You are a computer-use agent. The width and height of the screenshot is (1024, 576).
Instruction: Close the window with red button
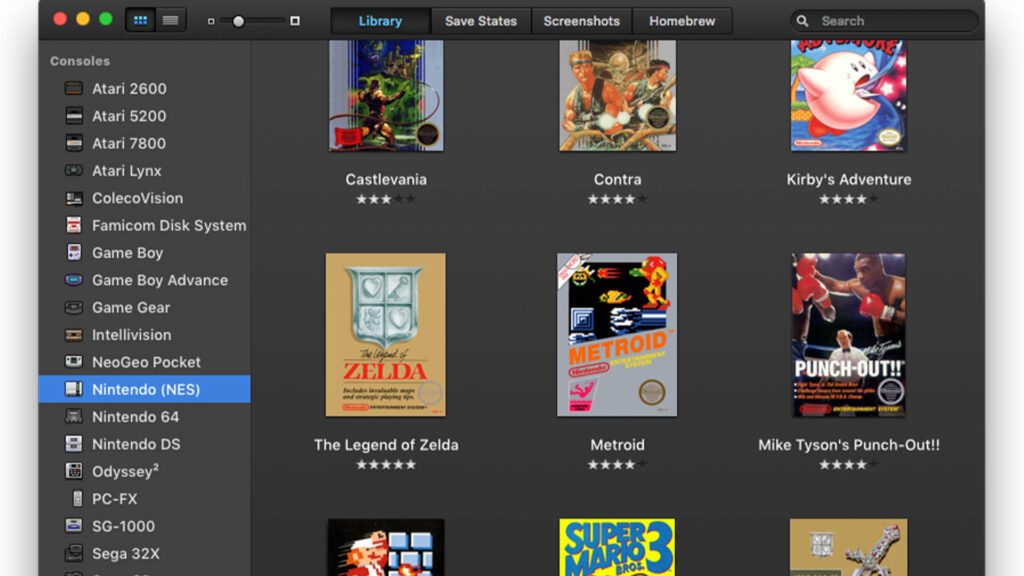click(60, 19)
